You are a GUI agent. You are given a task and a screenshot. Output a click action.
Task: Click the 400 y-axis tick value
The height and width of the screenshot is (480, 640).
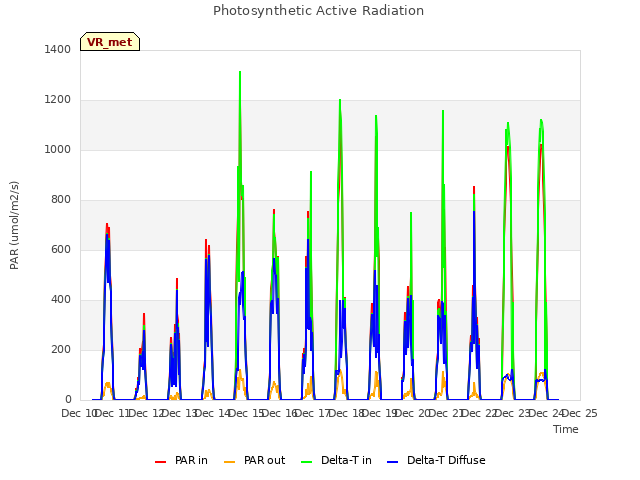tap(61, 300)
